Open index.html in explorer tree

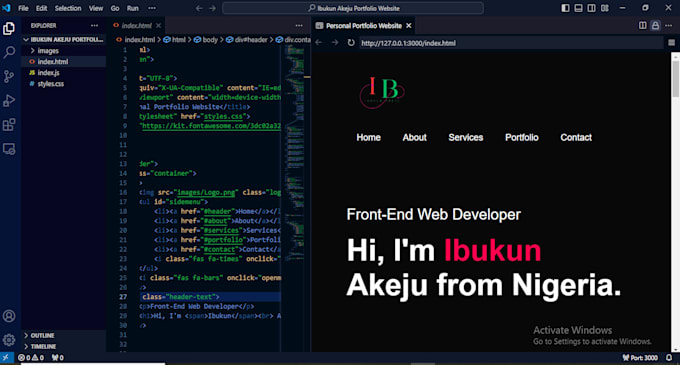pyautogui.click(x=64, y=62)
